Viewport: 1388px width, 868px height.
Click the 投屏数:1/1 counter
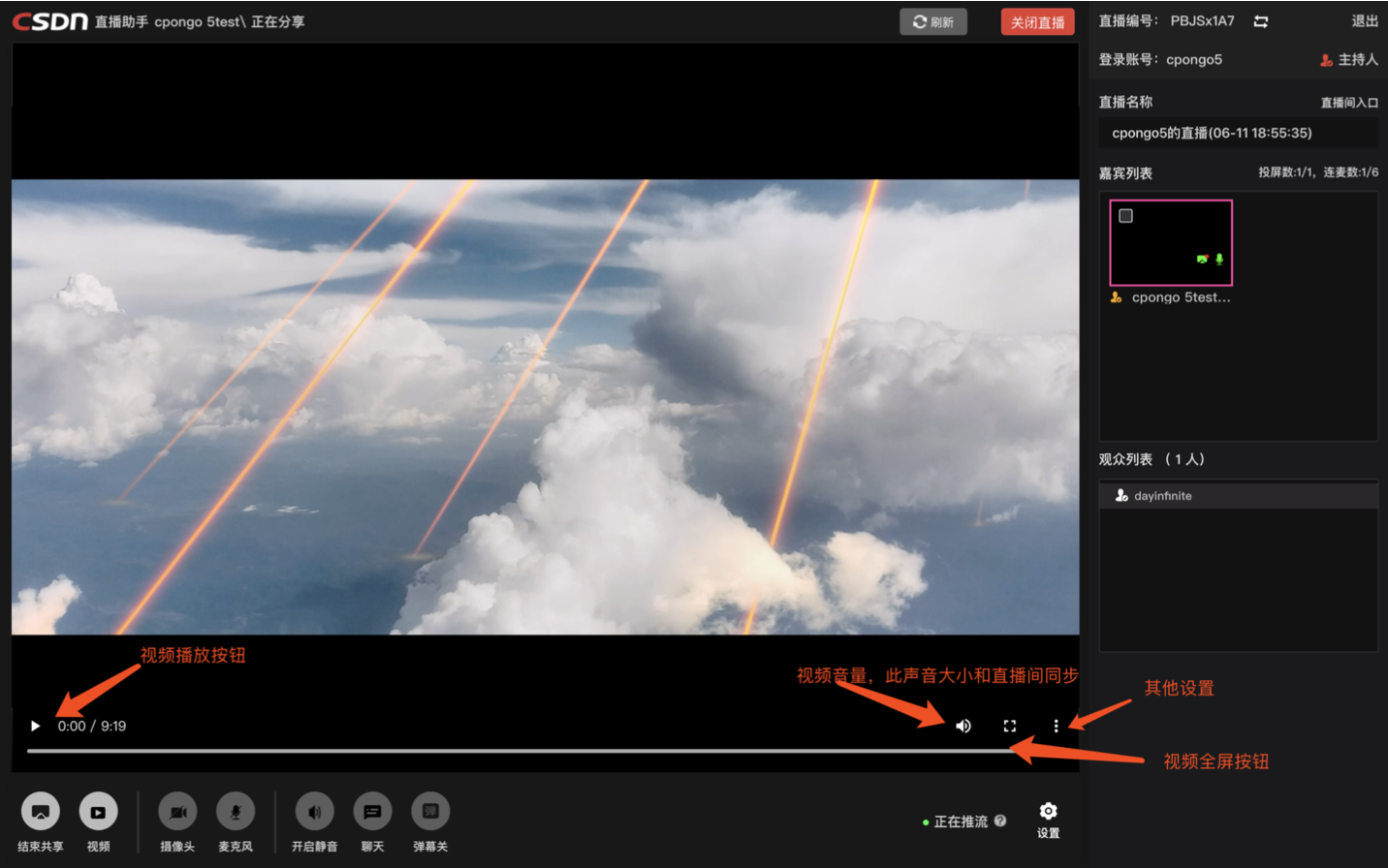[1286, 172]
